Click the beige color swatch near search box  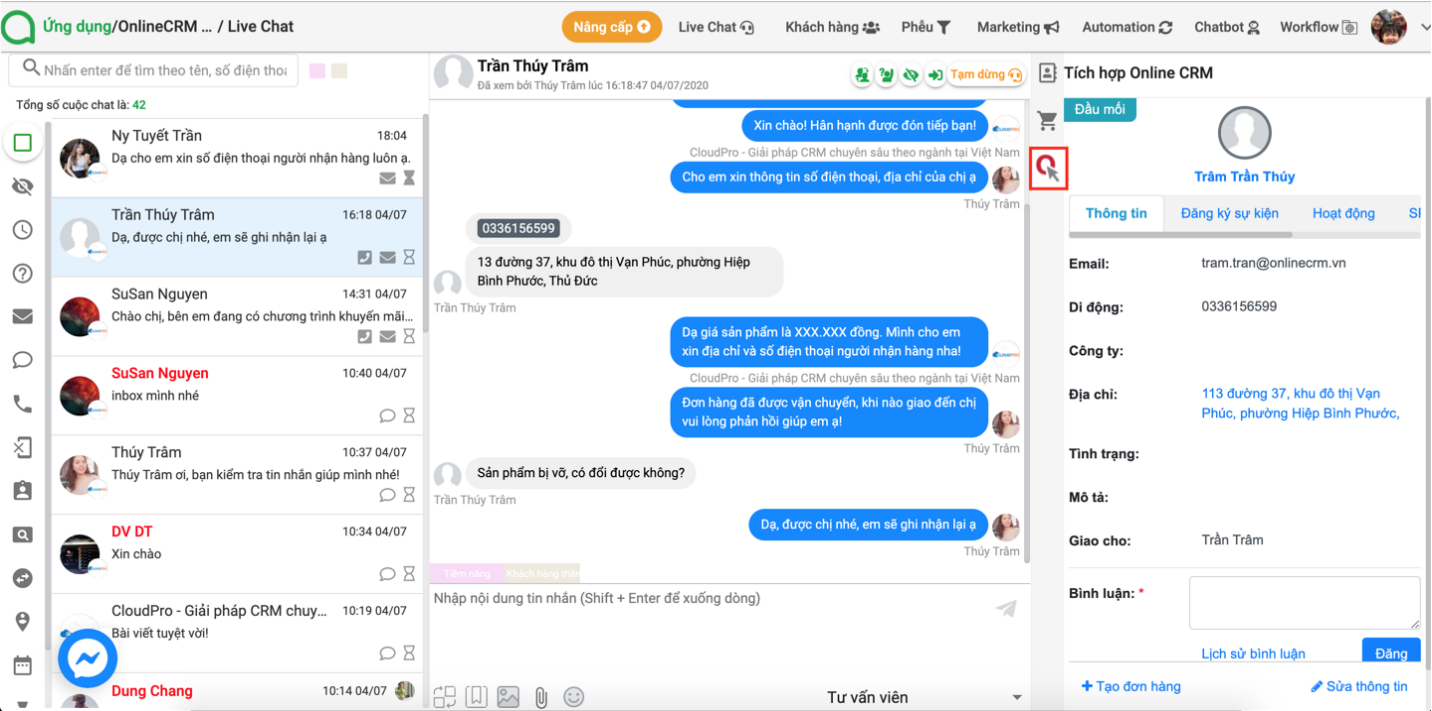pyautogui.click(x=339, y=71)
